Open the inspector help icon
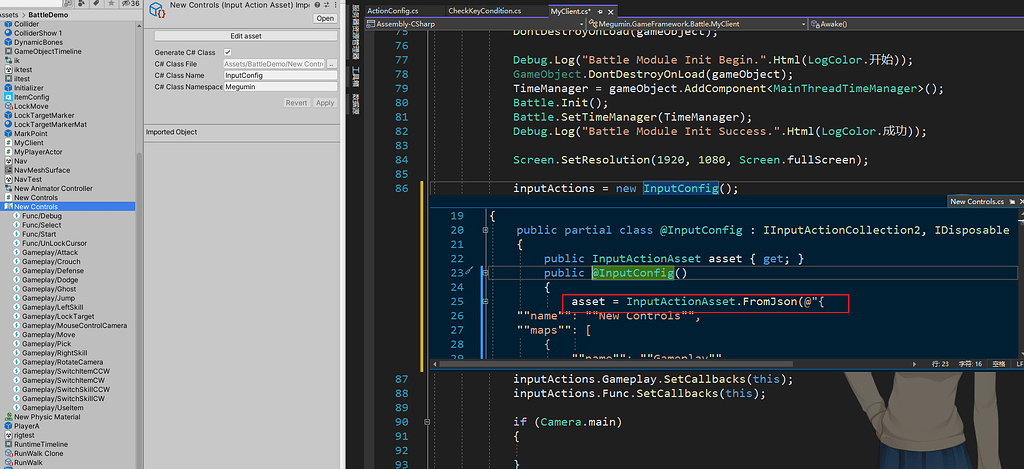This screenshot has width=1024, height=469. pos(316,5)
